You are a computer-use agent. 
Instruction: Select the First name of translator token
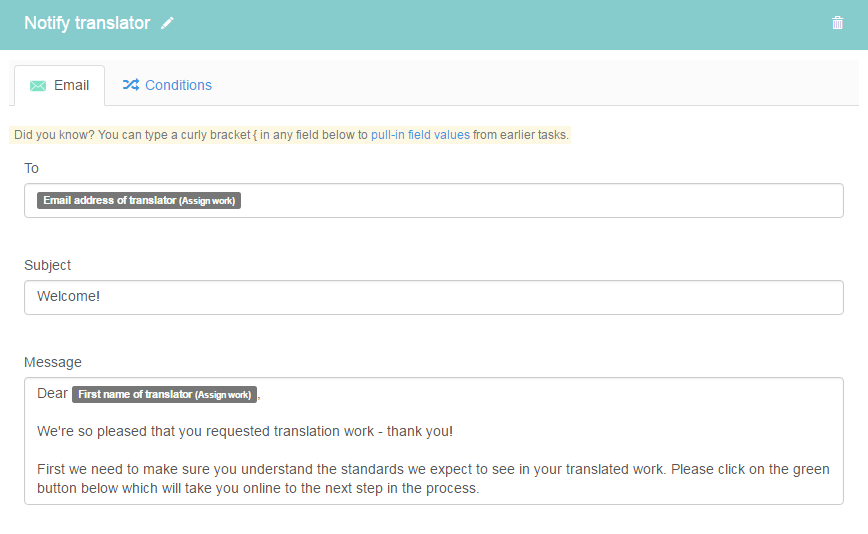[x=164, y=395]
